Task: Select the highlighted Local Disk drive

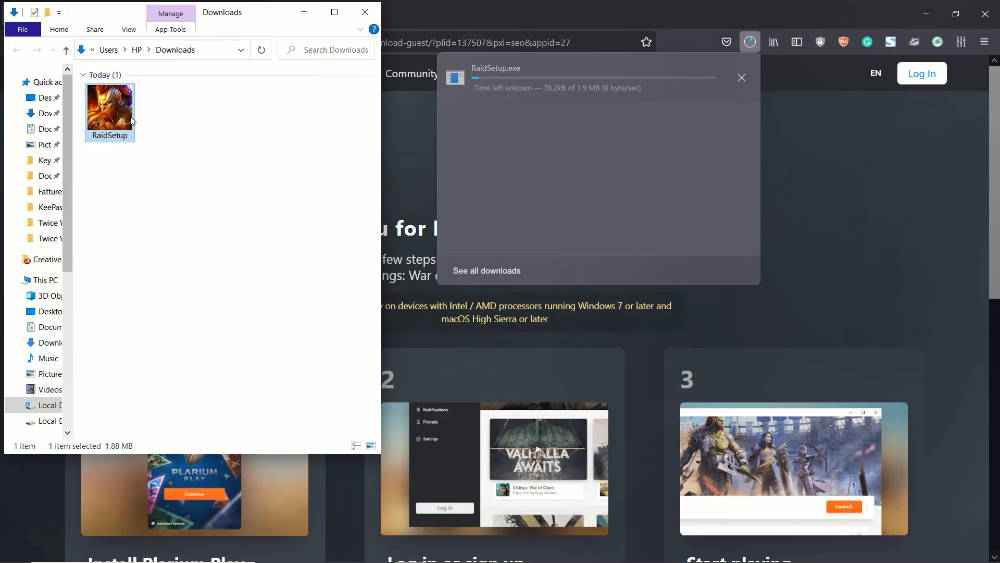Action: click(x=34, y=405)
